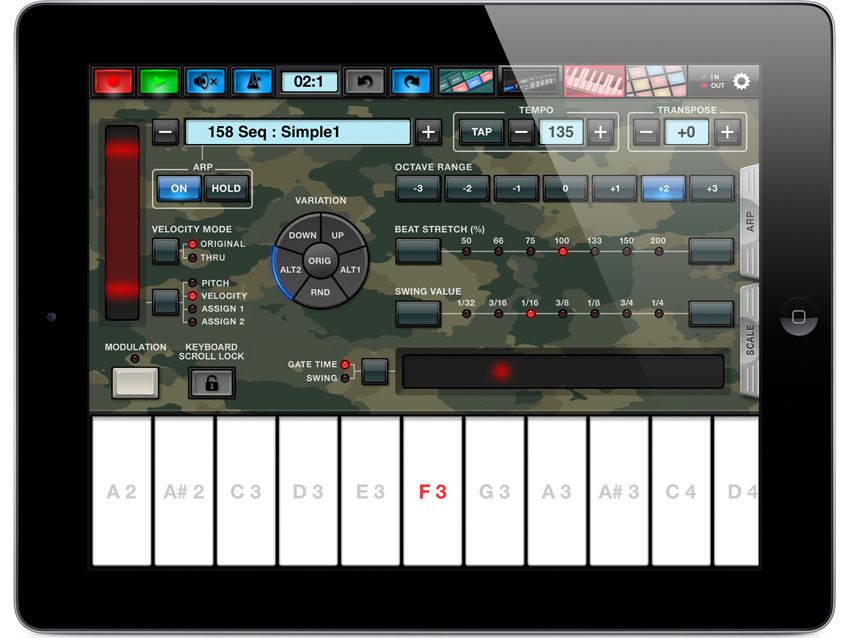This screenshot has height=638, width=850.
Task: Open the settings gear
Action: tap(739, 82)
